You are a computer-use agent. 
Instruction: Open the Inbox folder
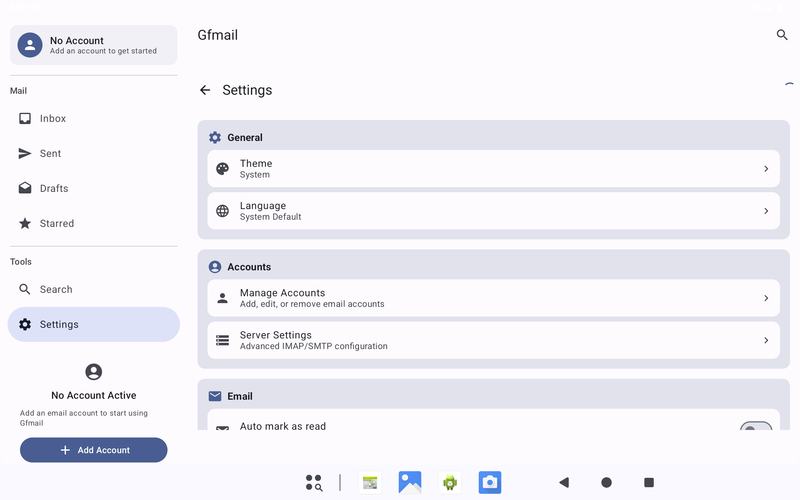pyautogui.click(x=53, y=118)
